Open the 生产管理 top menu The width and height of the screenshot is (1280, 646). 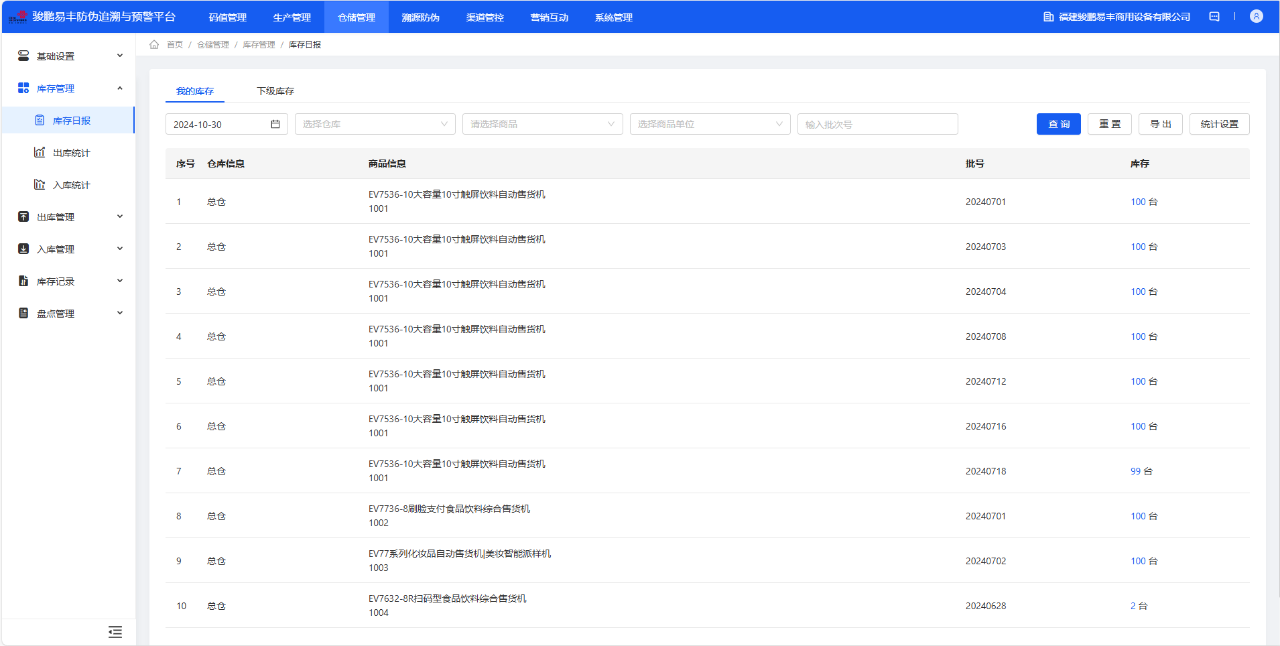point(292,17)
